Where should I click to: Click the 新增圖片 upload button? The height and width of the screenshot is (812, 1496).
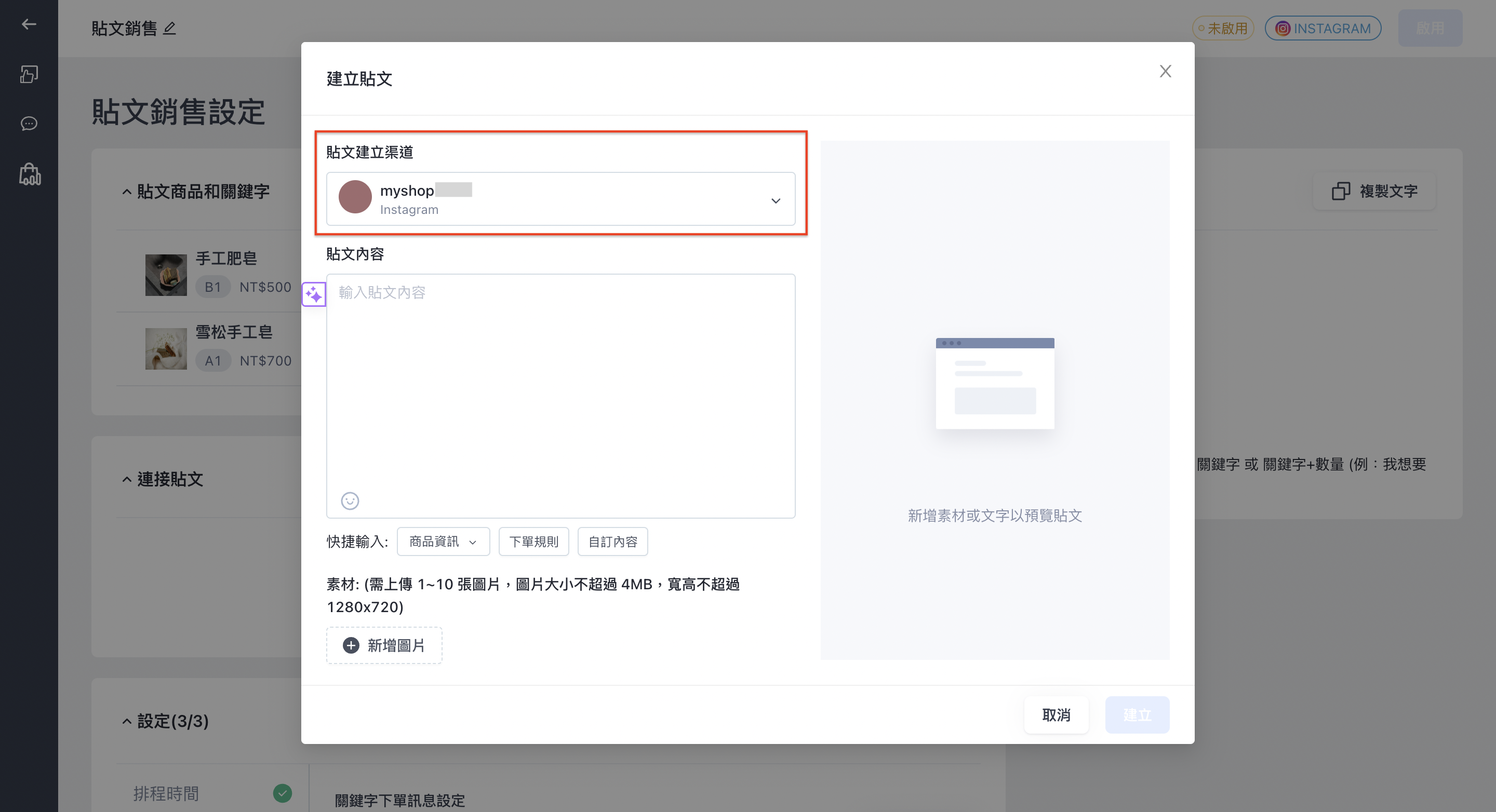coord(384,645)
